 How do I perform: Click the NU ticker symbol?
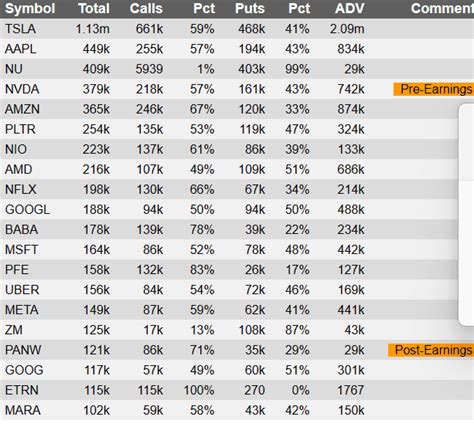click(x=14, y=69)
